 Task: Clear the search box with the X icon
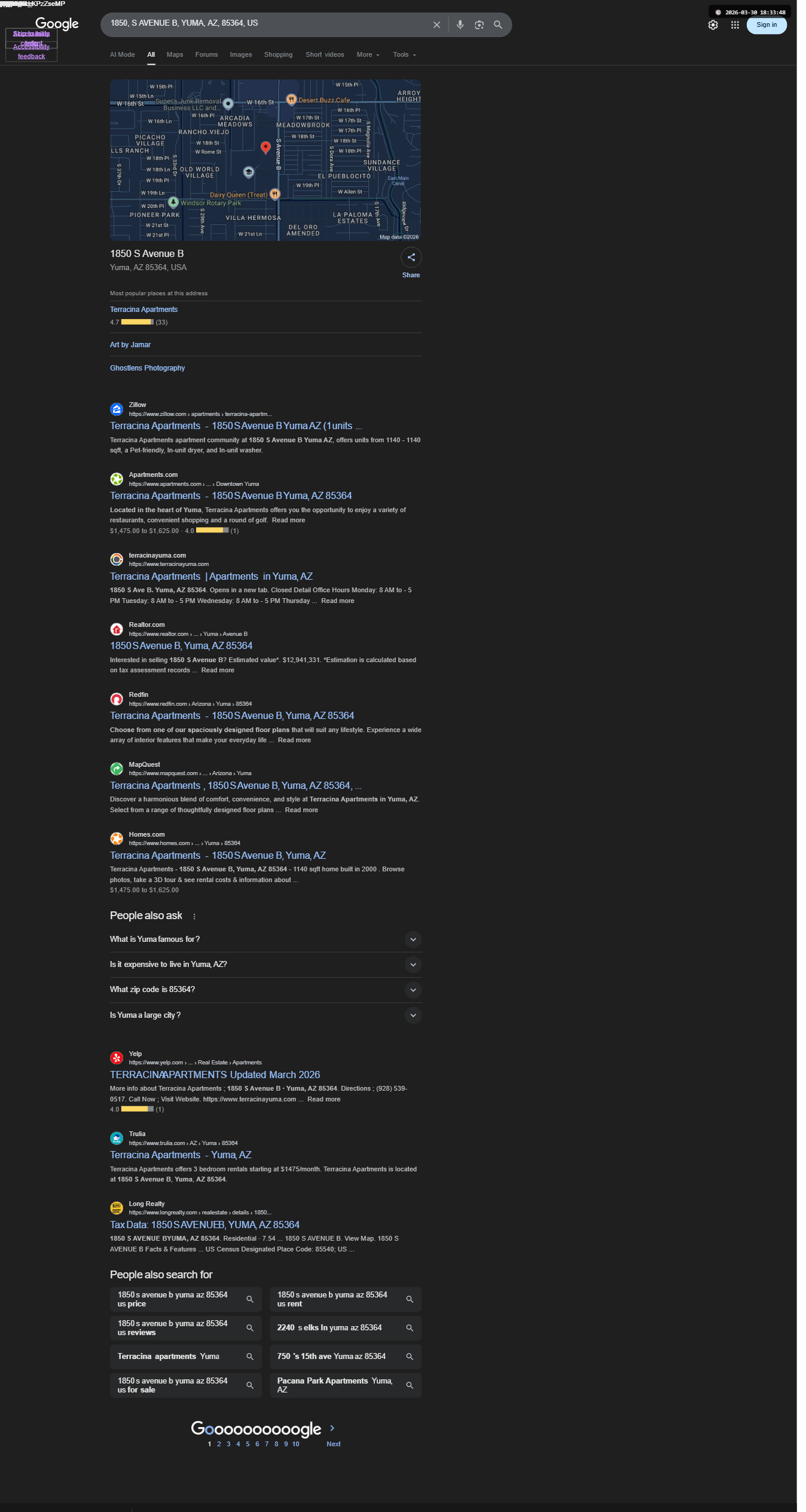pos(436,25)
